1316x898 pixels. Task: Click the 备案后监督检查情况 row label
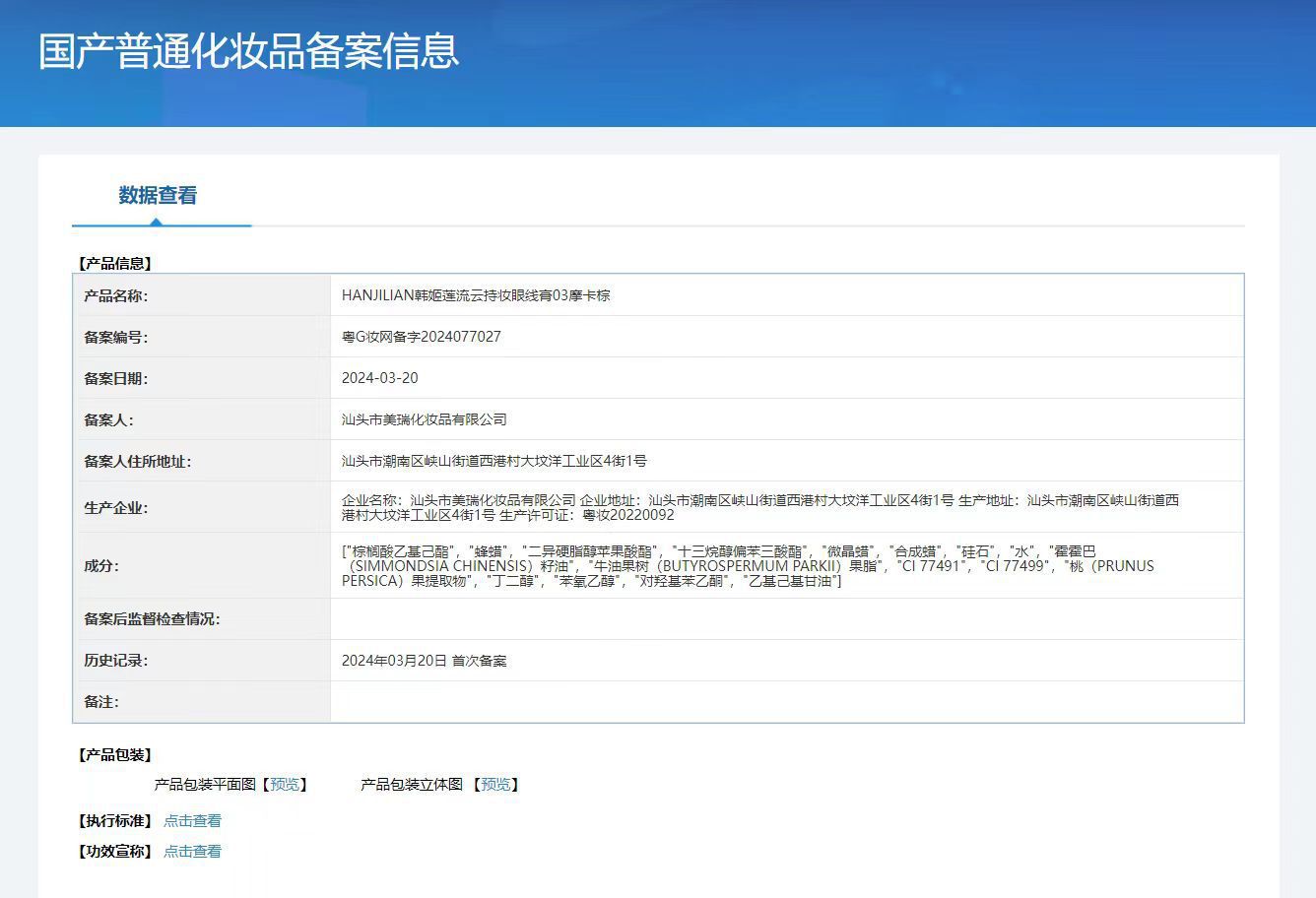coord(152,619)
